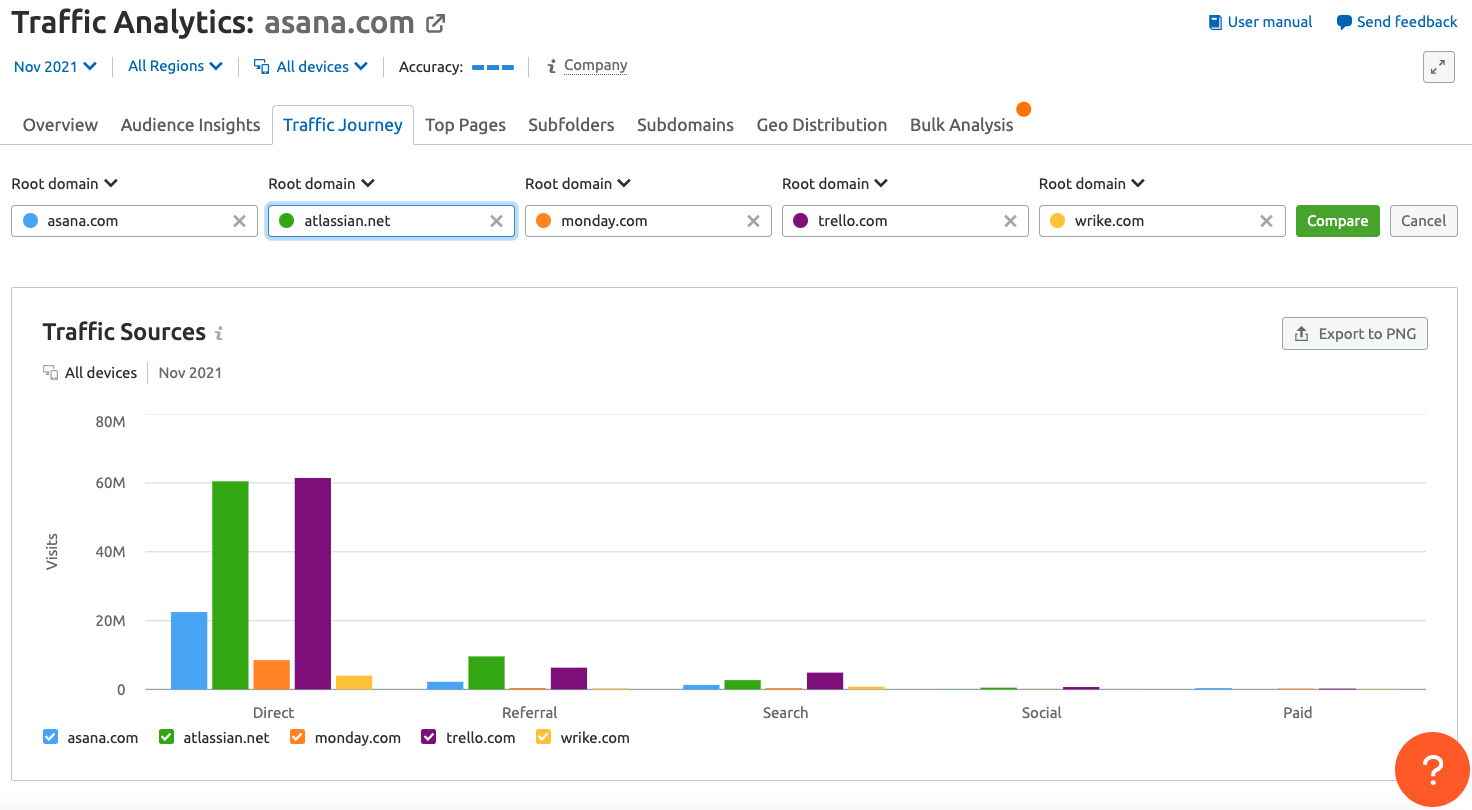Expand Root domain dropdown above monday.com

click(x=578, y=184)
